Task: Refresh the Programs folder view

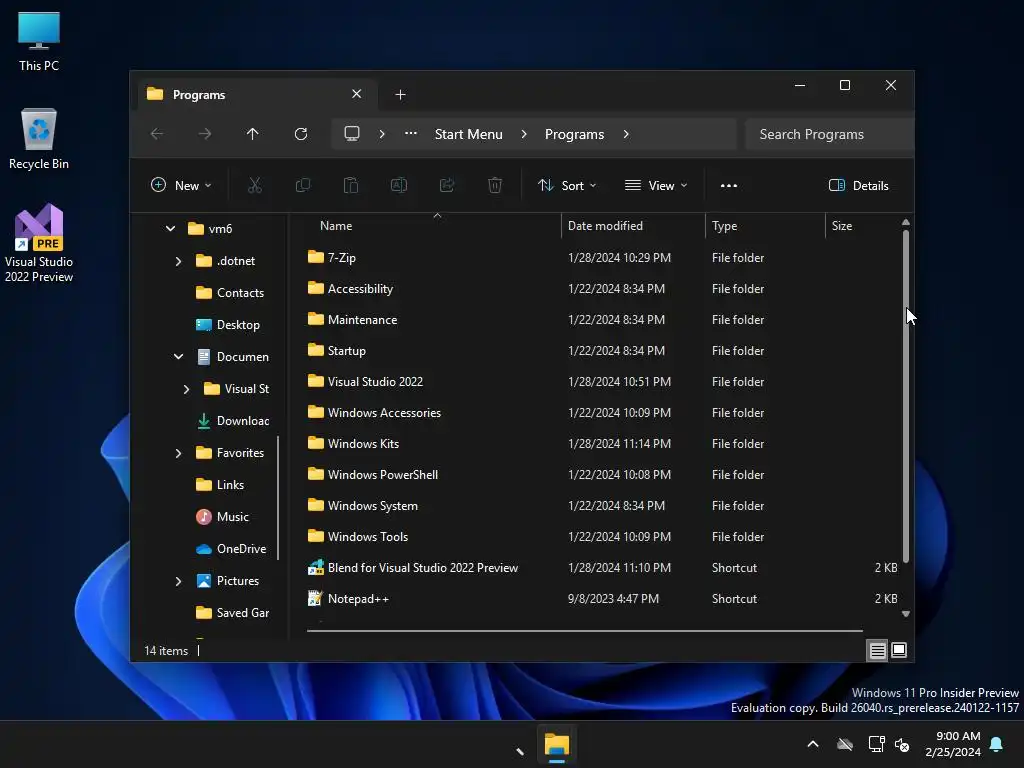Action: 301,134
